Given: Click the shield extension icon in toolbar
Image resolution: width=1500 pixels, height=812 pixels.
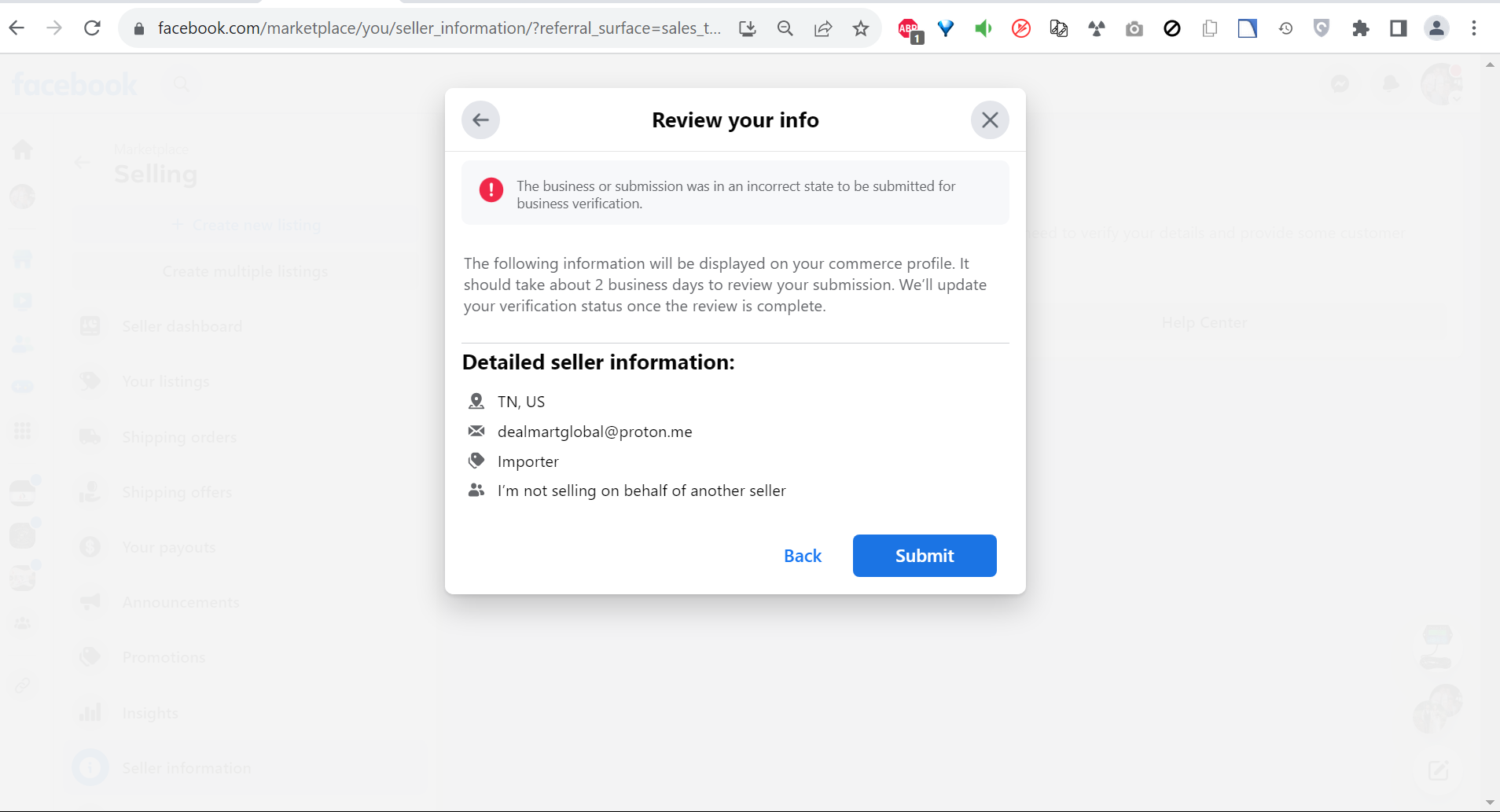Looking at the screenshot, I should tap(1322, 29).
